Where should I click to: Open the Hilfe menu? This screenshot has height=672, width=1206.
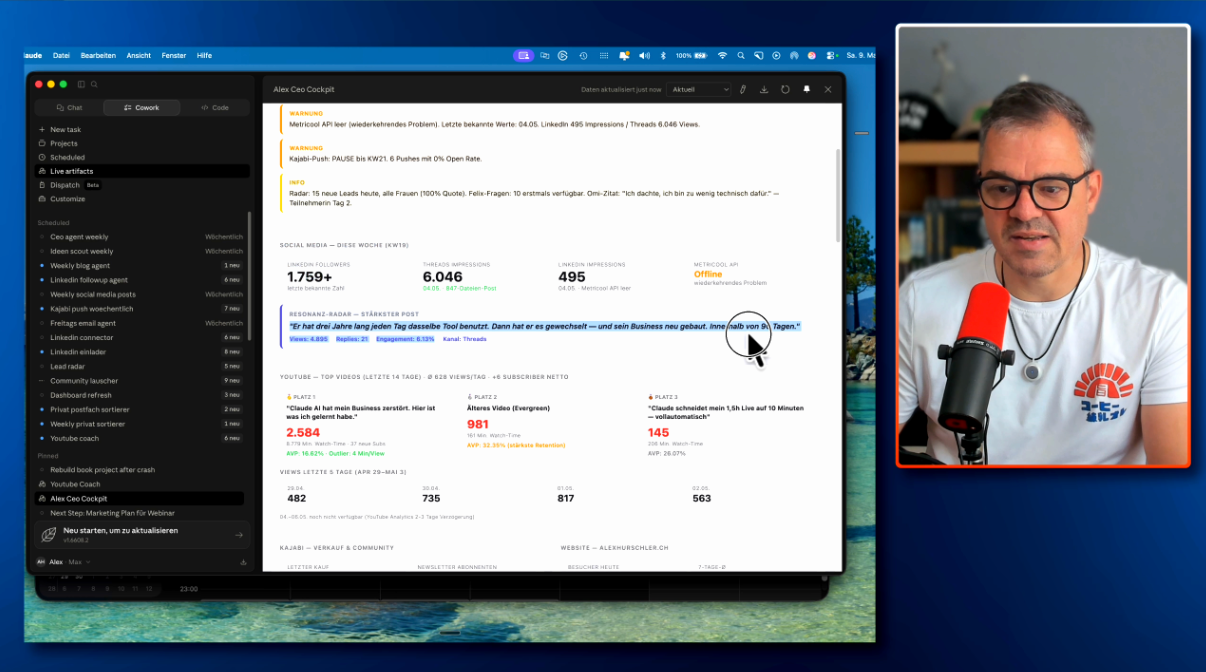coord(204,55)
